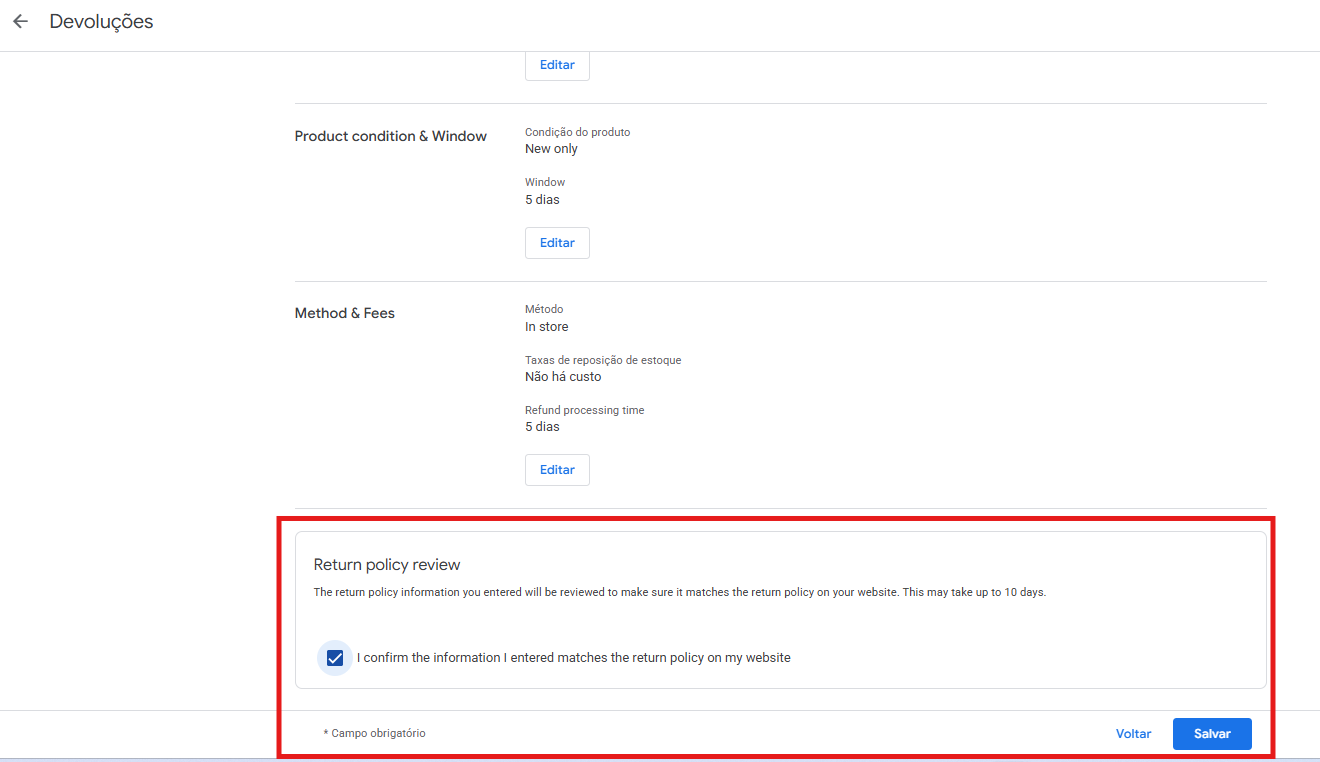
Task: Select the Method & Fees heading
Action: (x=344, y=313)
